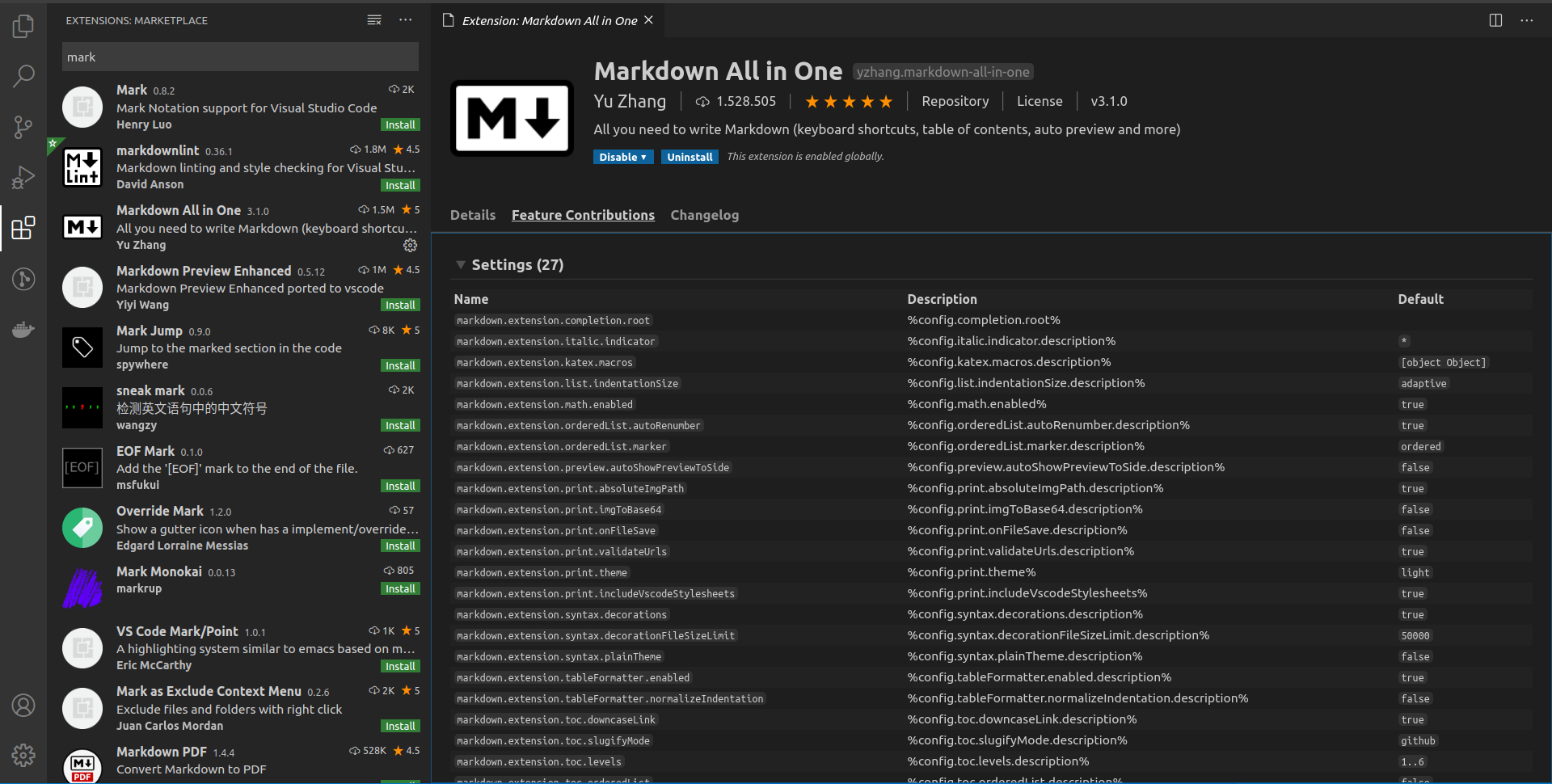Click setting 'markdown.extension.math.enabled'
The image size is (1552, 784).
click(545, 405)
